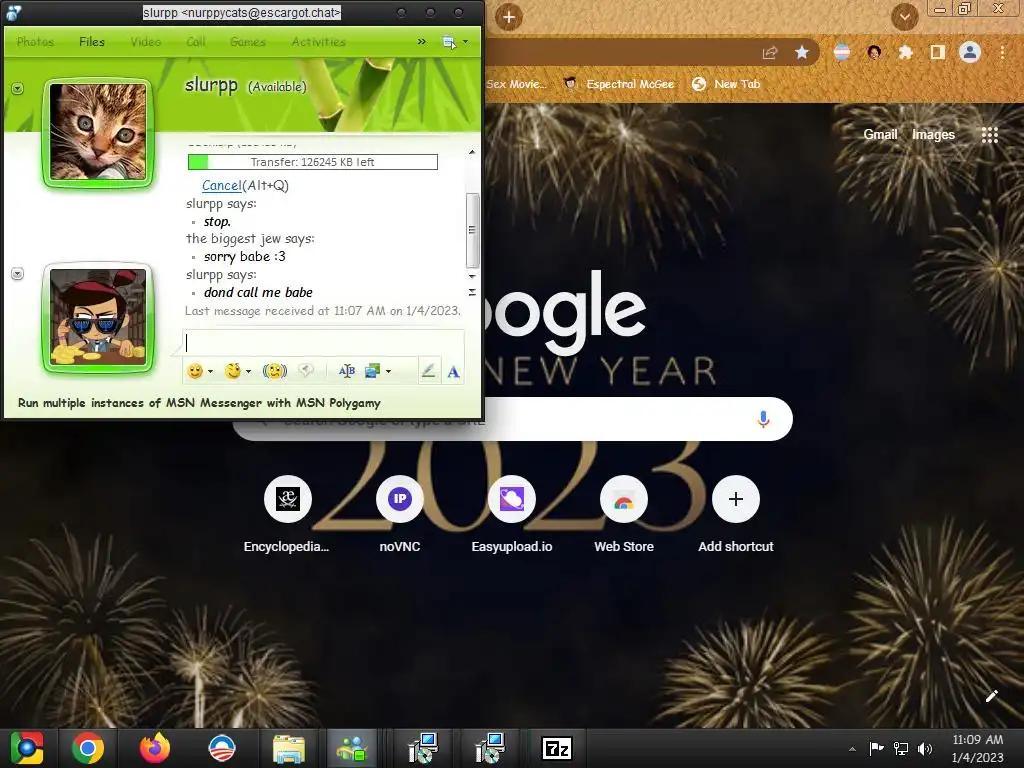This screenshot has height=768, width=1024.
Task: Expand the window menu dropdown arrow
Action: pos(465,42)
